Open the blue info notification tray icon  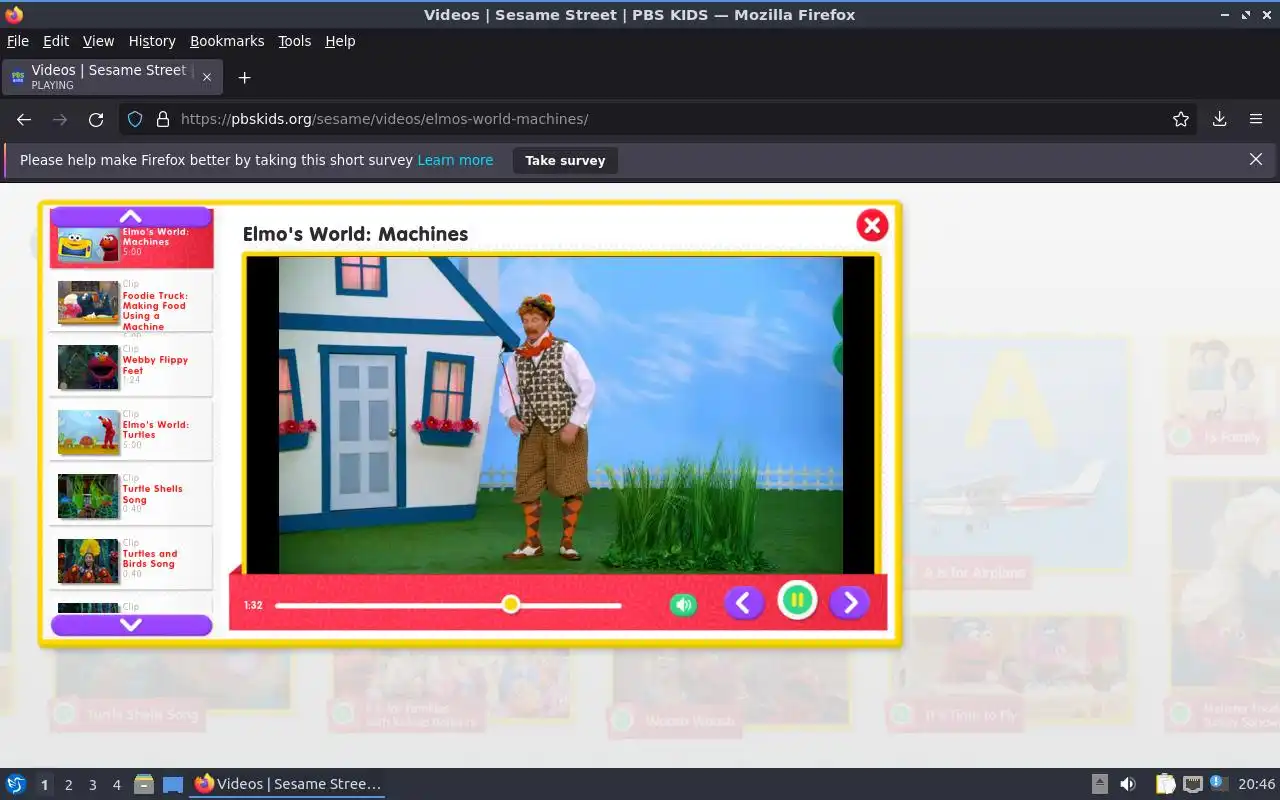pos(1219,783)
